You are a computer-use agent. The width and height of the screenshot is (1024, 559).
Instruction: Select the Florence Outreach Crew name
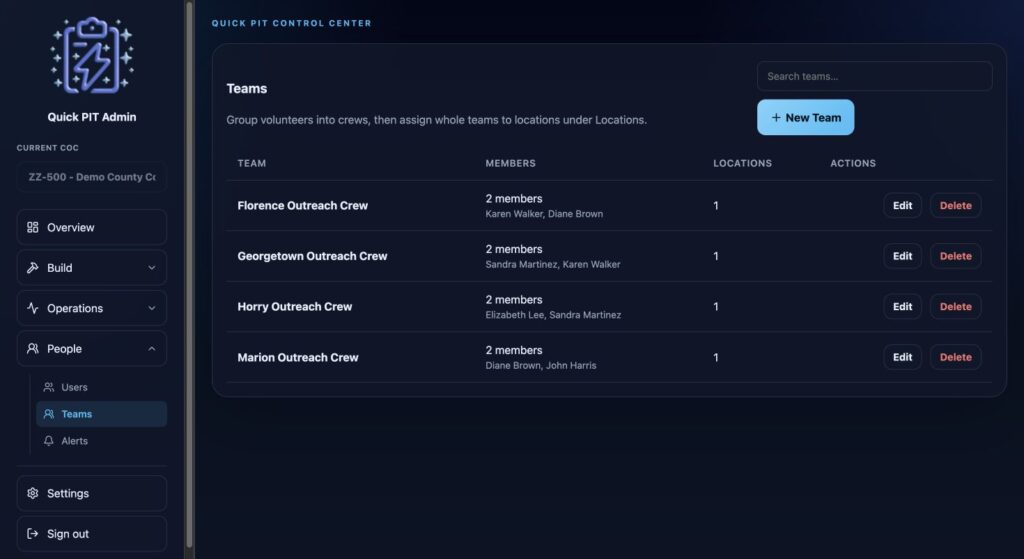[x=302, y=205]
